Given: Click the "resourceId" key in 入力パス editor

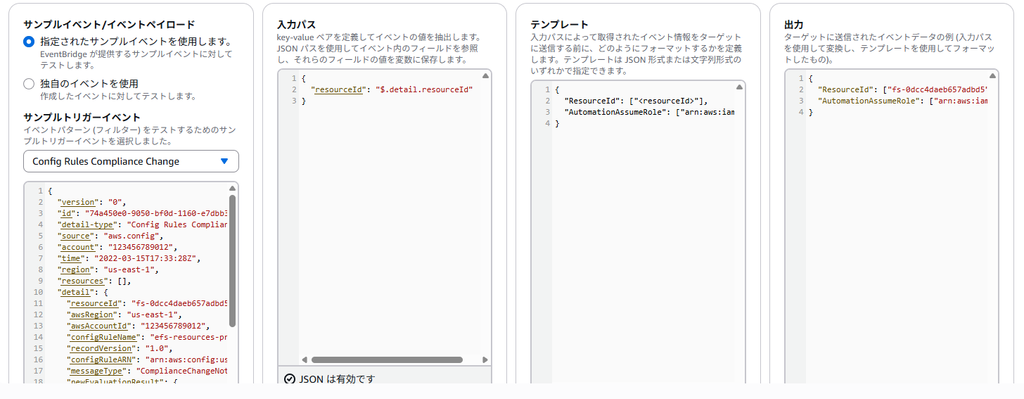Looking at the screenshot, I should [x=337, y=89].
